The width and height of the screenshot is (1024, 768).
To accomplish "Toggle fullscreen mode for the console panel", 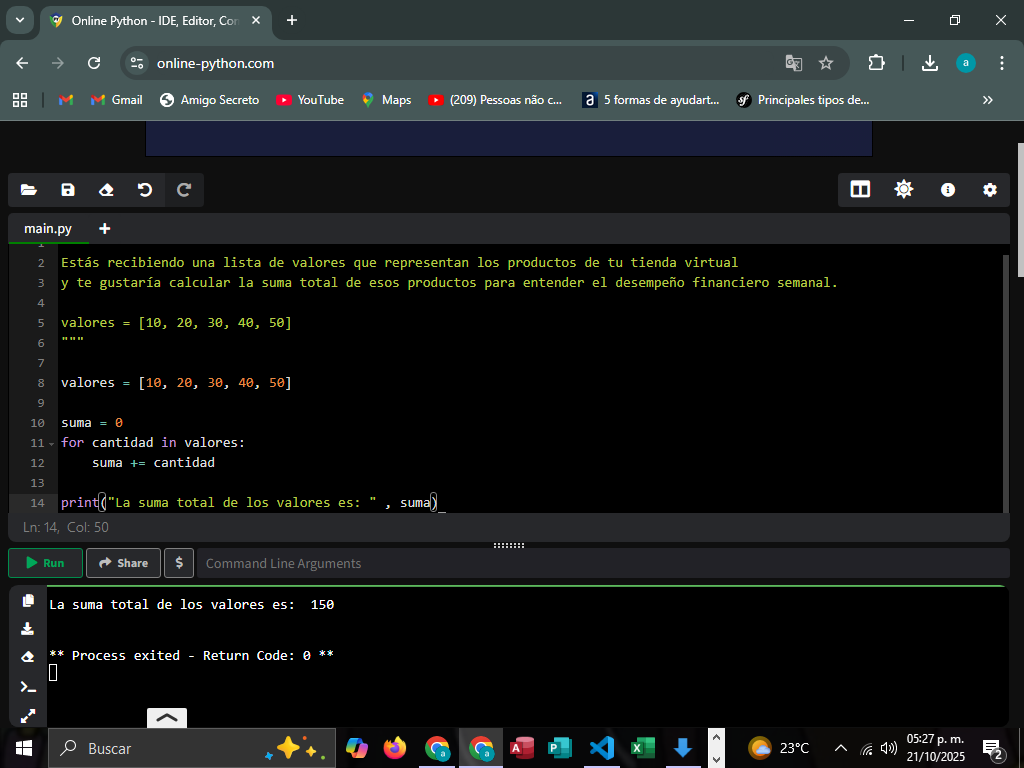I will coord(28,715).
